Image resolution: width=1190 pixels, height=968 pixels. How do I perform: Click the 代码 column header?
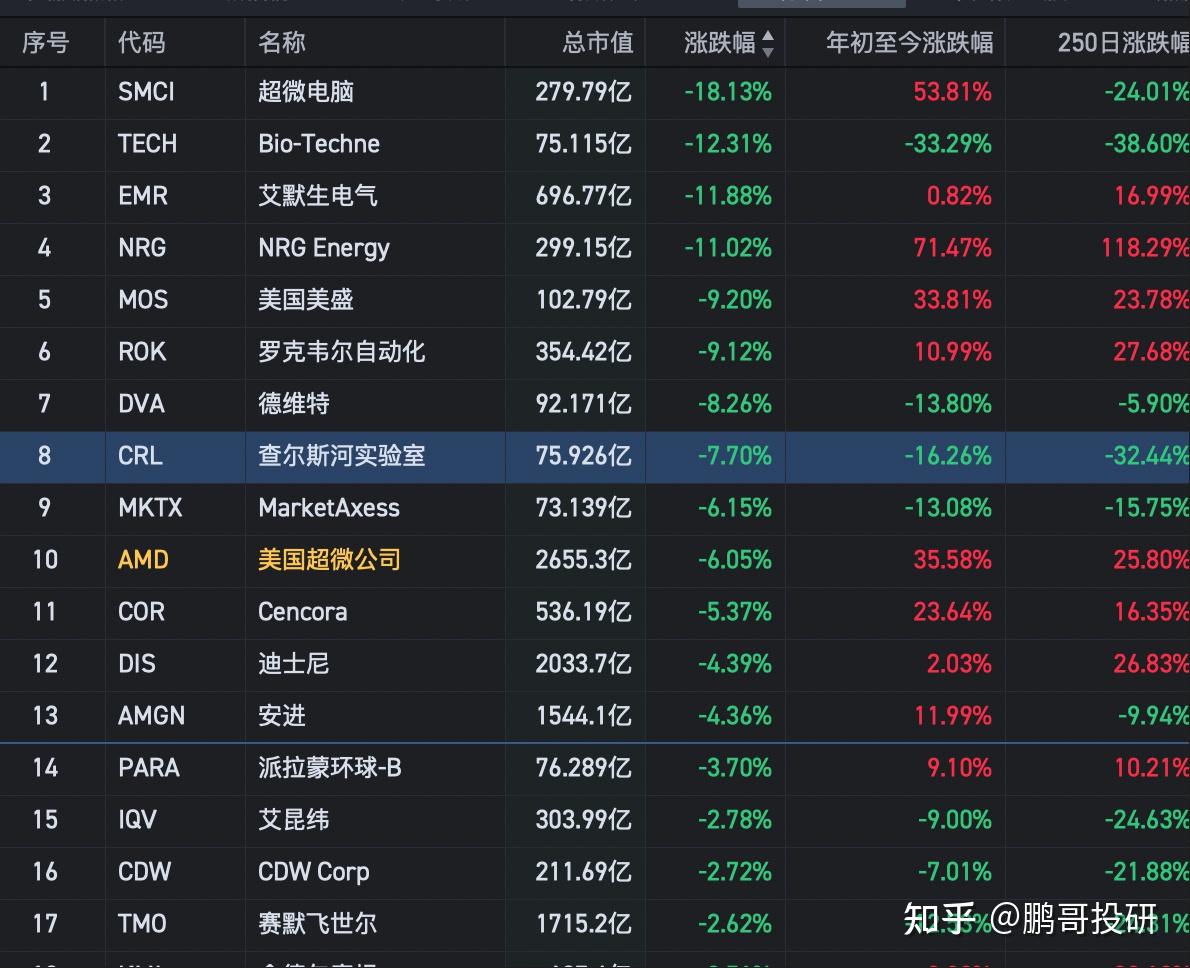point(142,43)
